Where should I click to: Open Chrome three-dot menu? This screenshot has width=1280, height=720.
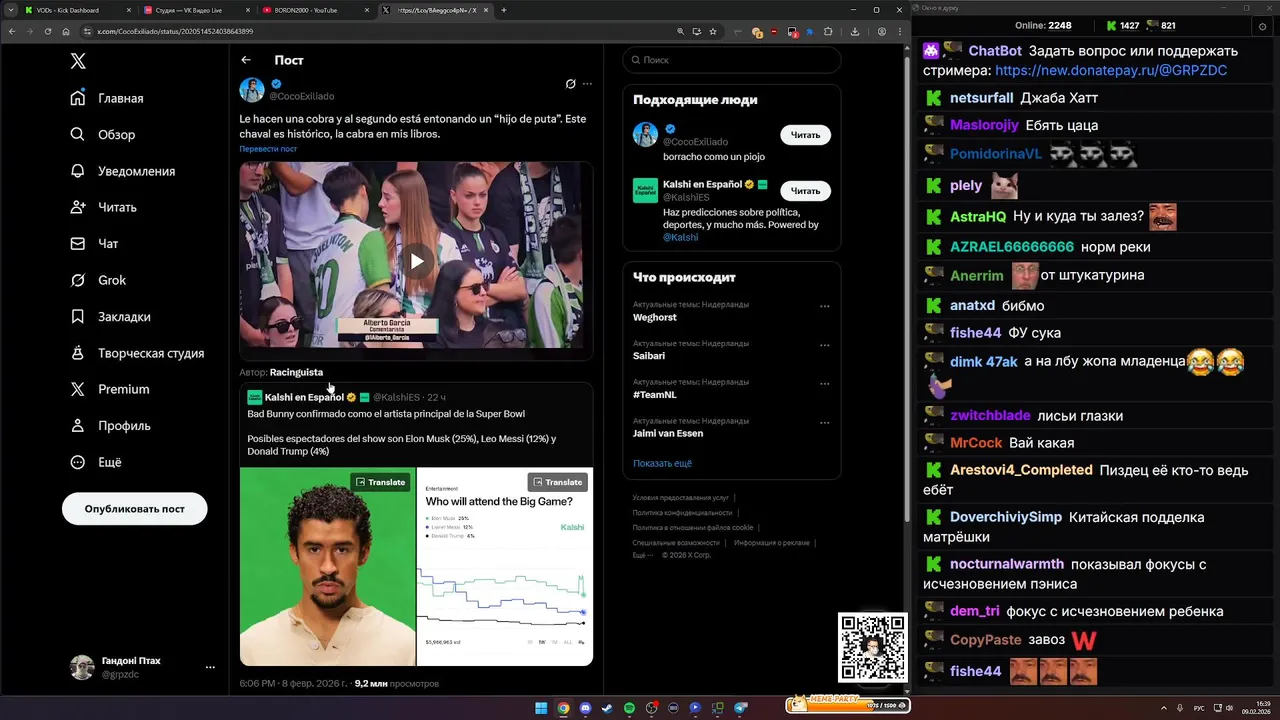coord(899,32)
